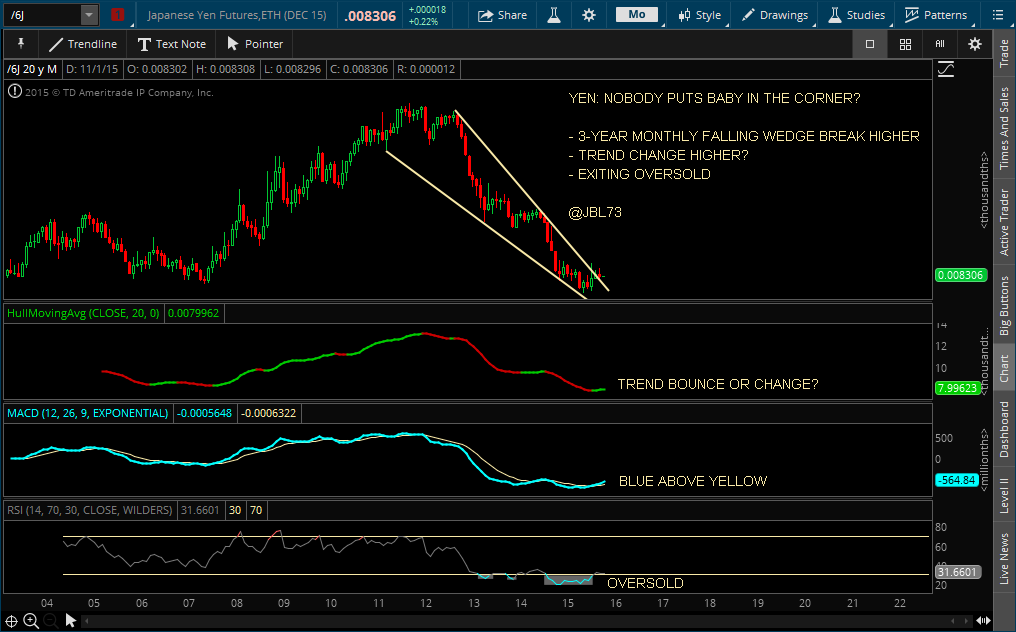
Task: Click the red symbol link indicator
Action: point(117,14)
